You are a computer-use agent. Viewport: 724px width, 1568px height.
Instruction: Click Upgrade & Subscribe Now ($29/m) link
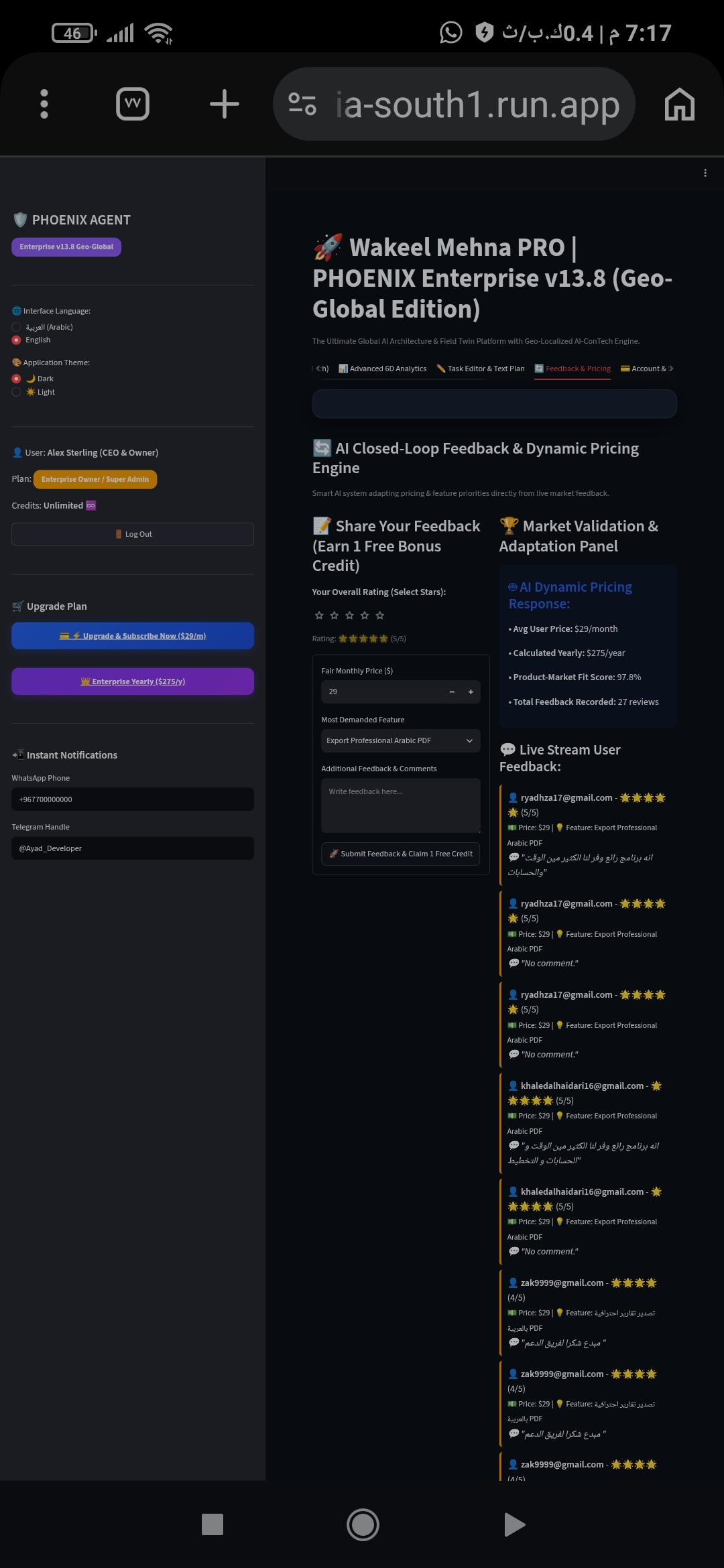133,636
